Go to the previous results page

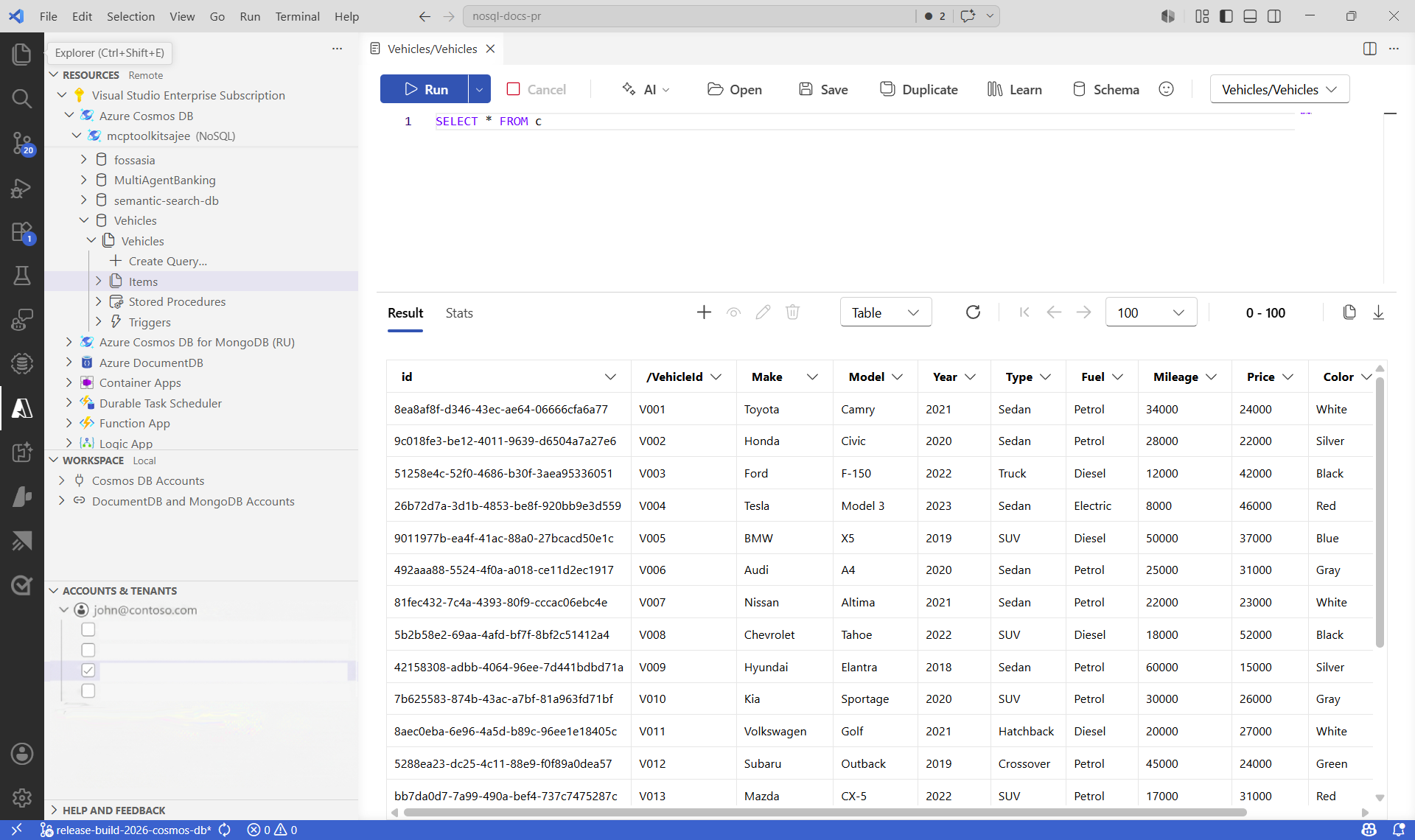1054,312
